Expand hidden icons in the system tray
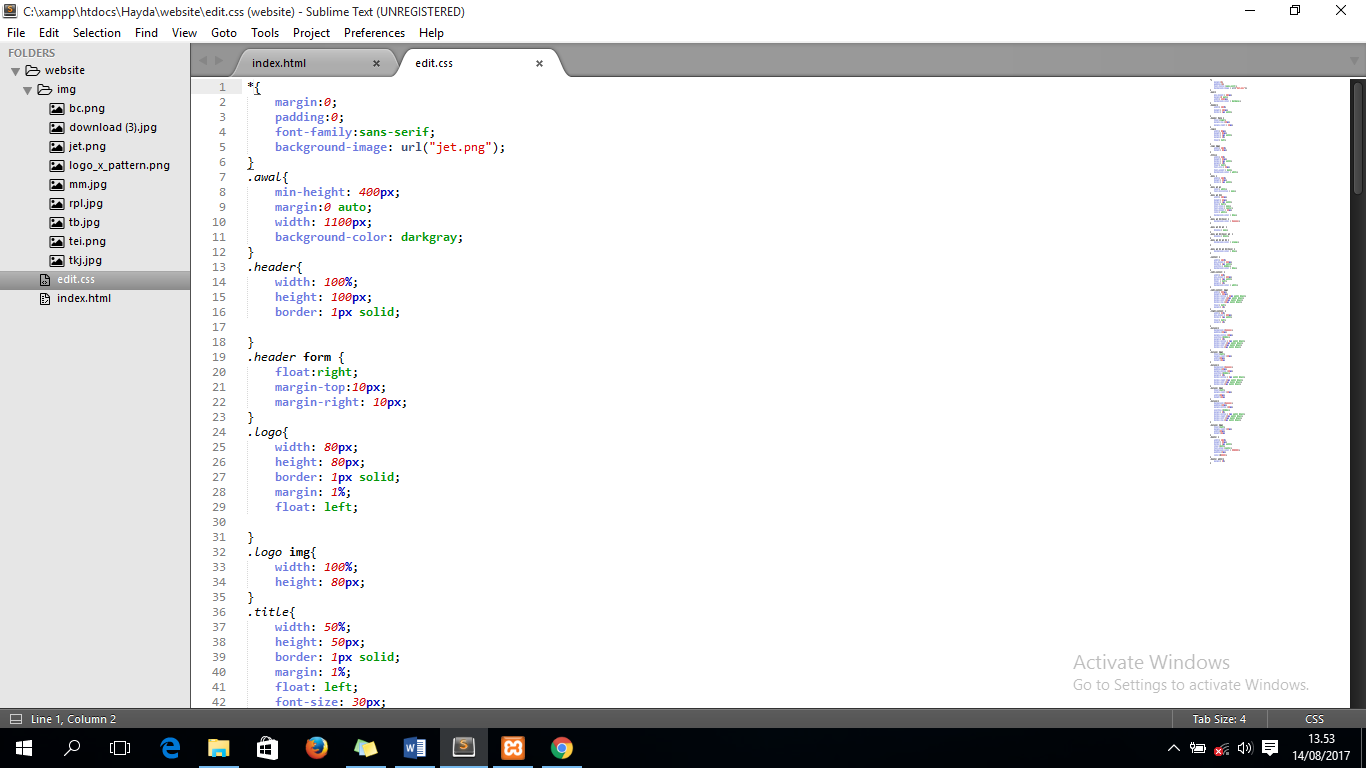1366x768 pixels. (1172, 747)
